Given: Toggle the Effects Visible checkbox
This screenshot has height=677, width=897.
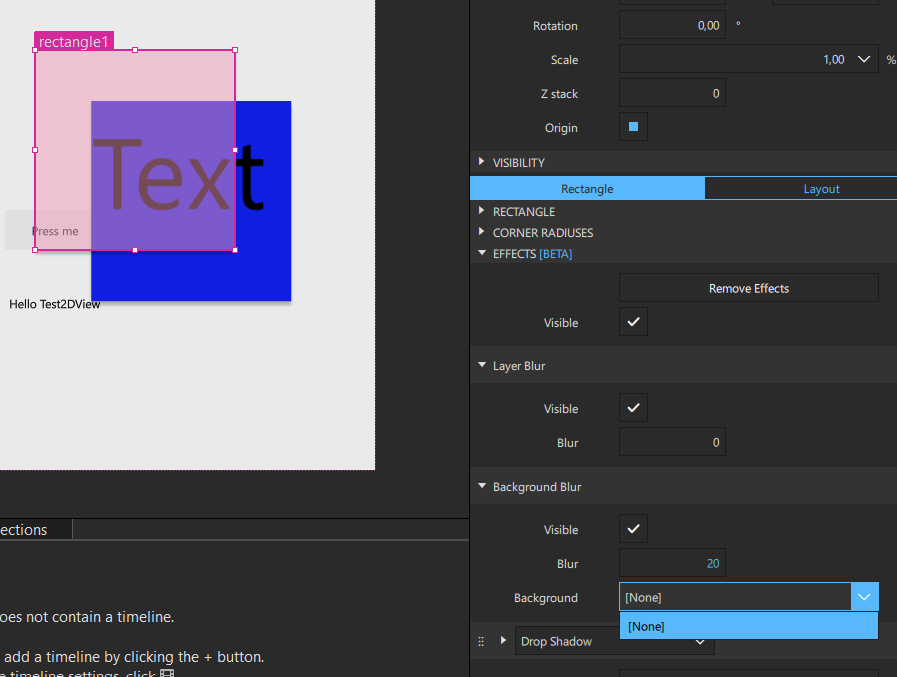Looking at the screenshot, I should 633,322.
